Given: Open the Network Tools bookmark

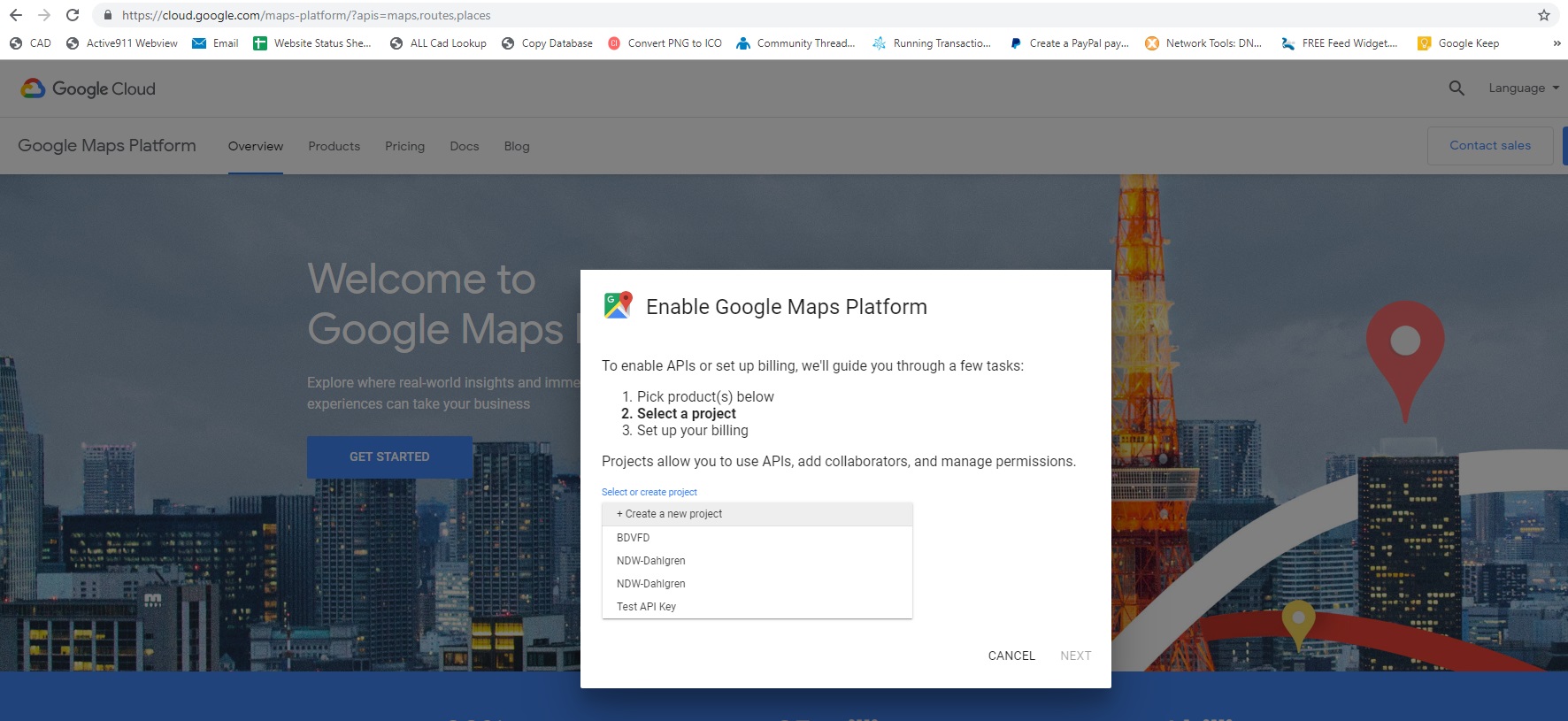Looking at the screenshot, I should coord(1203,42).
